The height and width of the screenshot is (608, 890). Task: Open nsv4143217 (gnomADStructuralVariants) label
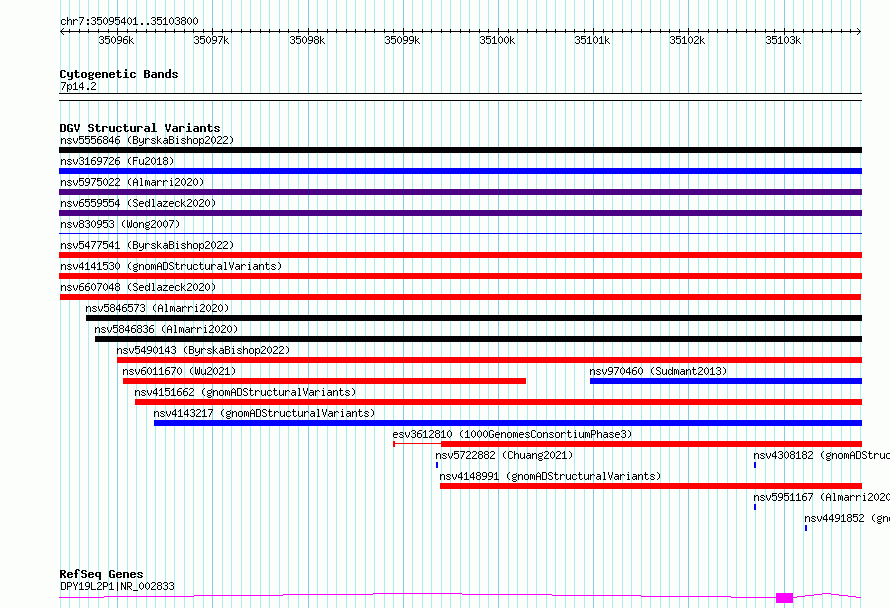tap(265, 413)
